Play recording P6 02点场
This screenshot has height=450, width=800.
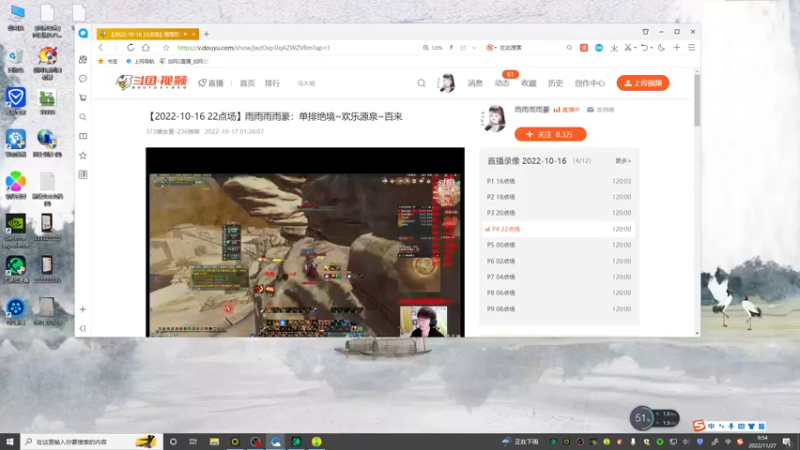tap(559, 261)
